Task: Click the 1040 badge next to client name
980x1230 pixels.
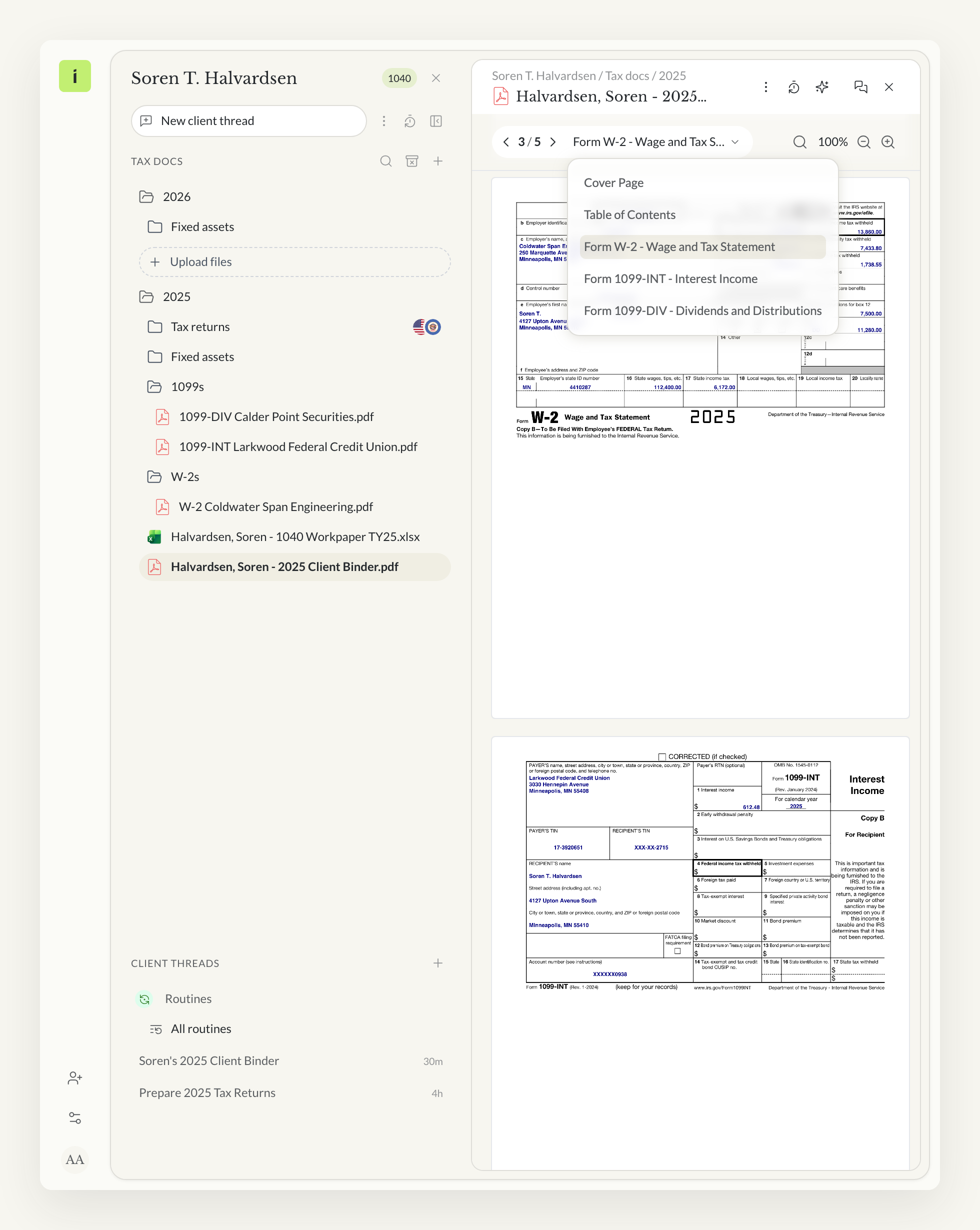Action: click(x=399, y=78)
